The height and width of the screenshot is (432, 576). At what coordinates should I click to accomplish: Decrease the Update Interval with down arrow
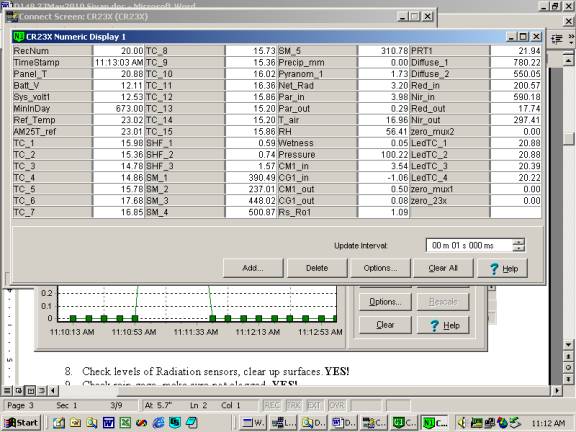(x=518, y=248)
